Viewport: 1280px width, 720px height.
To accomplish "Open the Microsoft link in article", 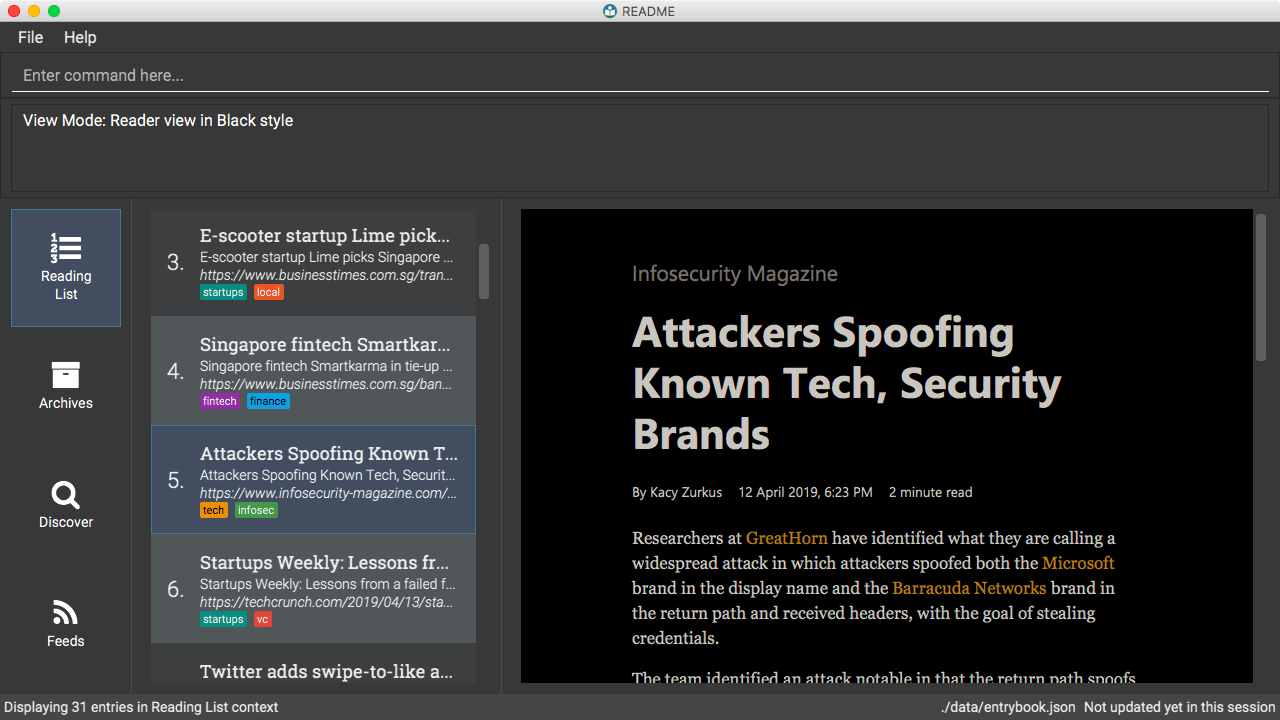I will [x=1078, y=563].
